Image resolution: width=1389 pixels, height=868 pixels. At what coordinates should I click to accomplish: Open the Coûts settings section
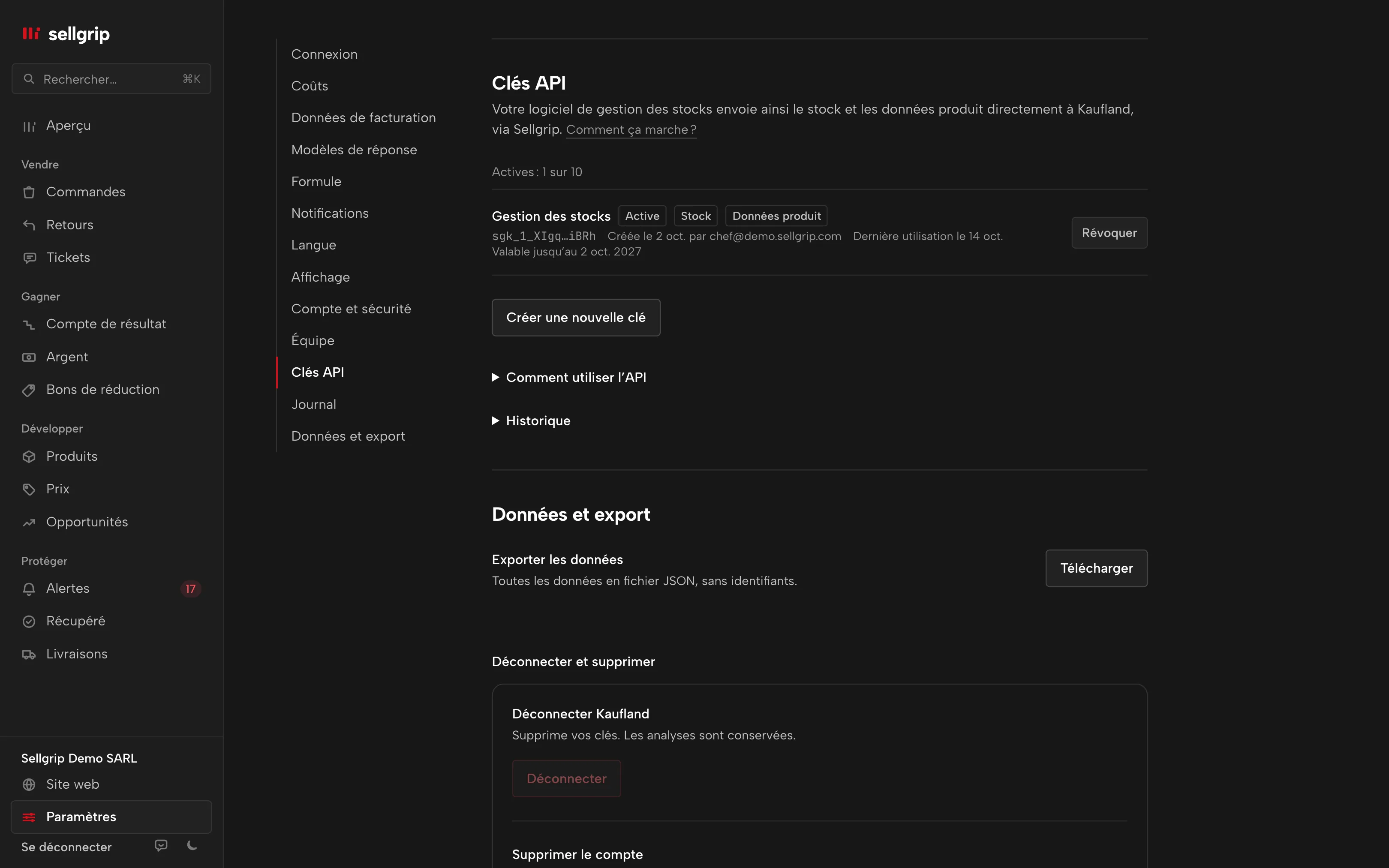tap(310, 86)
